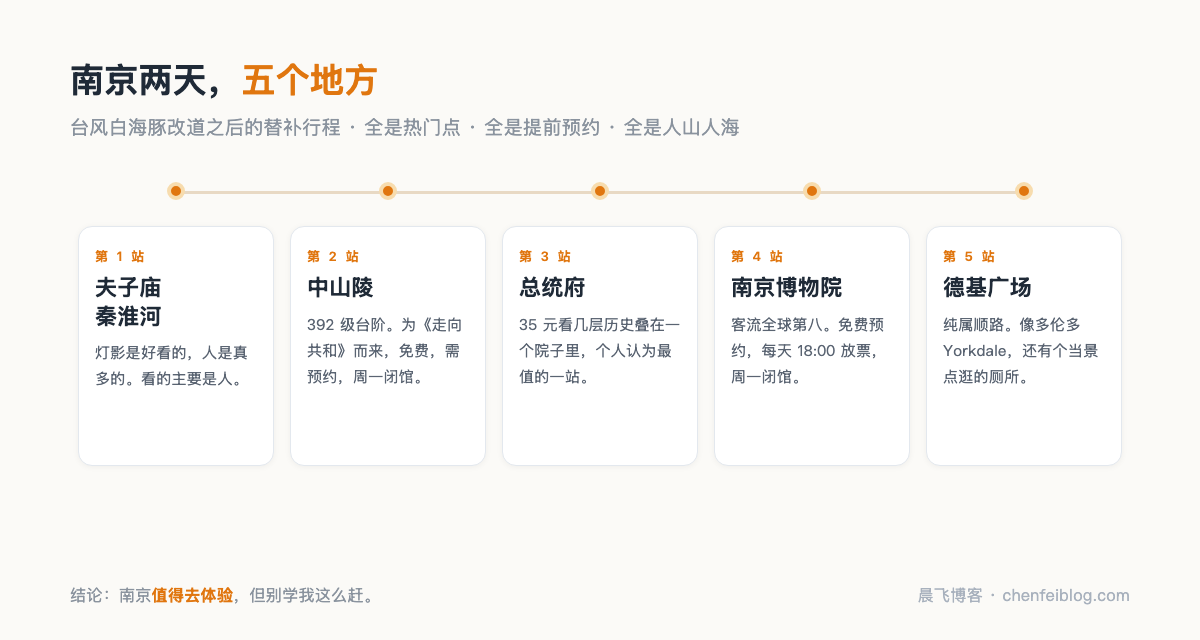
Task: Click the 但别学我这么赶 conclusion text
Action: pos(306,595)
